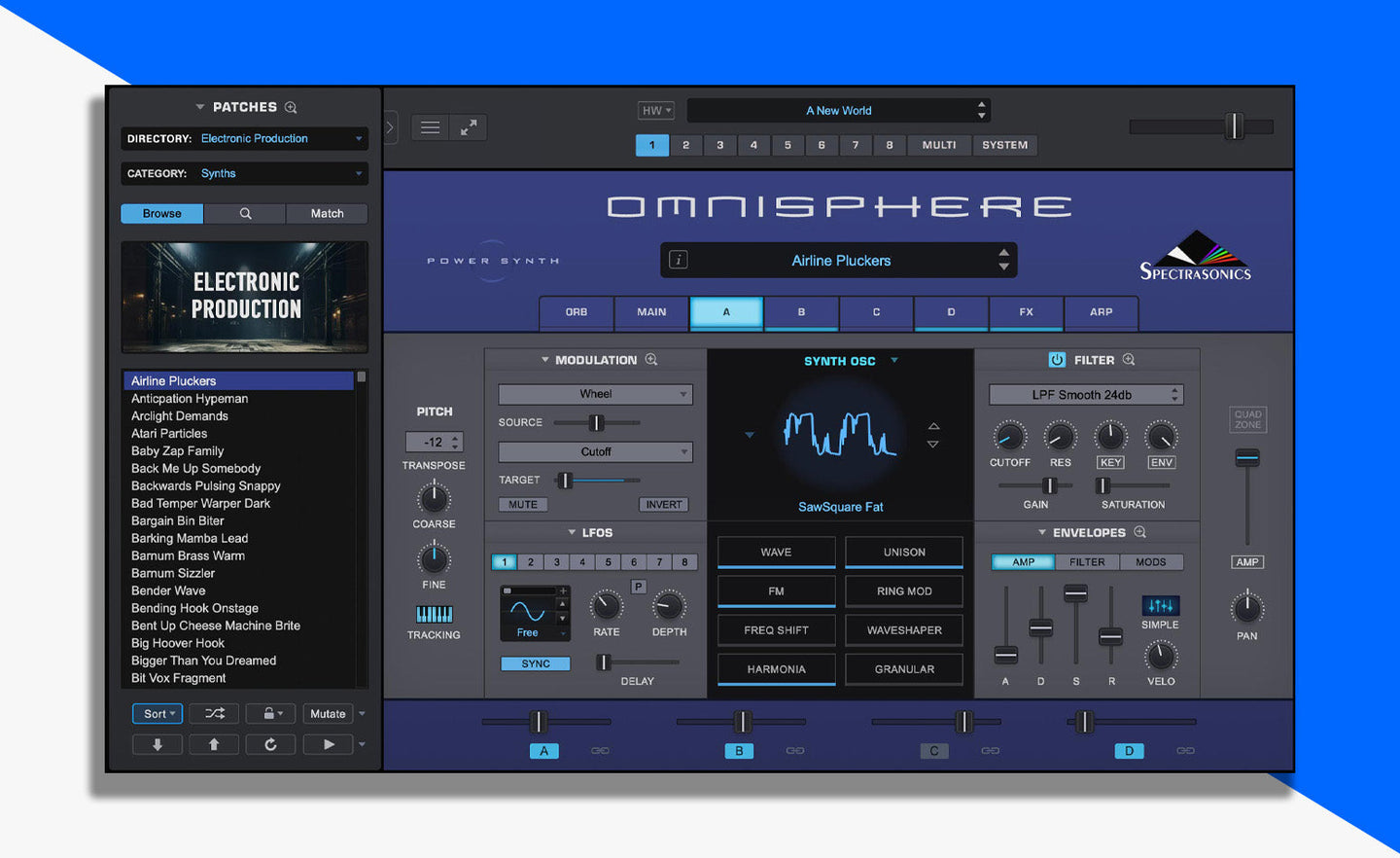The height and width of the screenshot is (858, 1400).
Task: Open the Directory Electronic Production dropdown
Action: click(244, 139)
